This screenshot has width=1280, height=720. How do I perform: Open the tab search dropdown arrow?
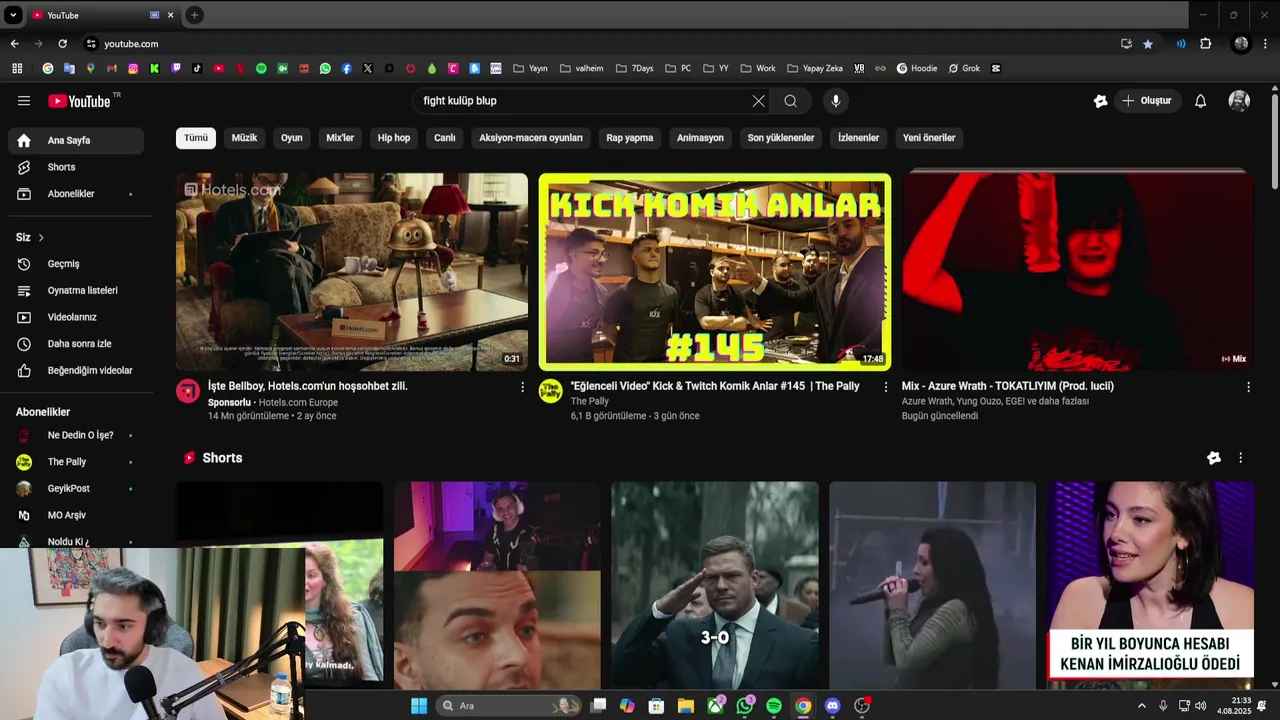[13, 15]
